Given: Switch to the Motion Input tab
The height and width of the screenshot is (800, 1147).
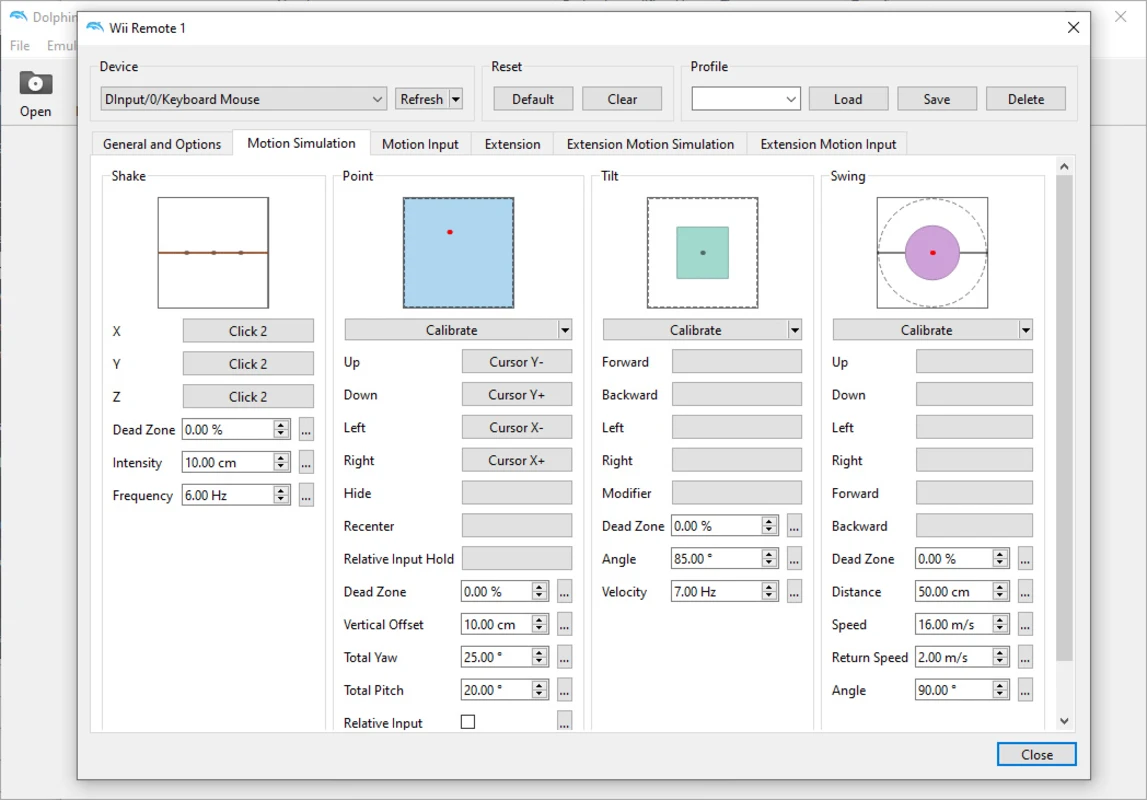Looking at the screenshot, I should point(420,144).
